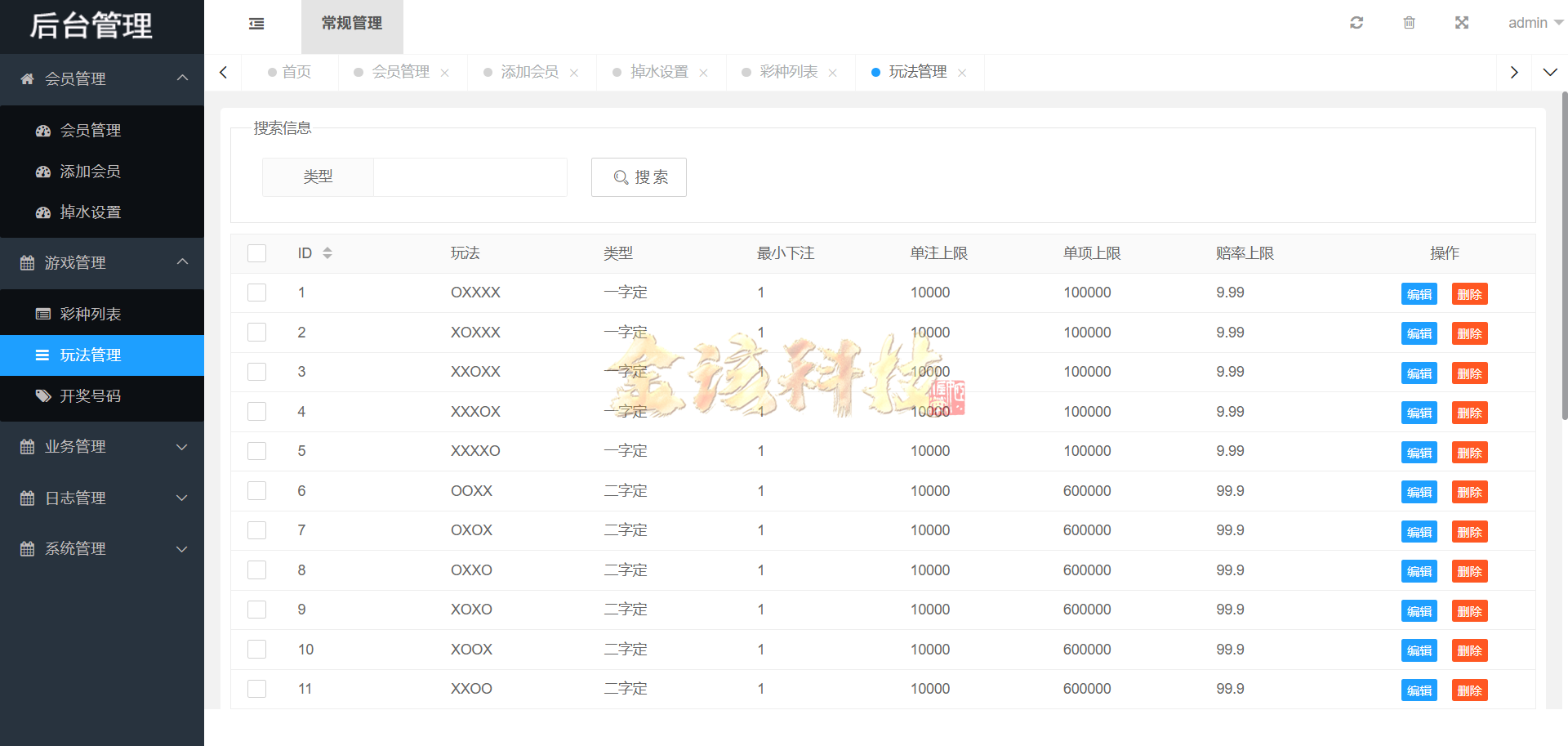The image size is (1568, 746).
Task: Click the refresh icon in the top toolbar
Action: 1356,22
